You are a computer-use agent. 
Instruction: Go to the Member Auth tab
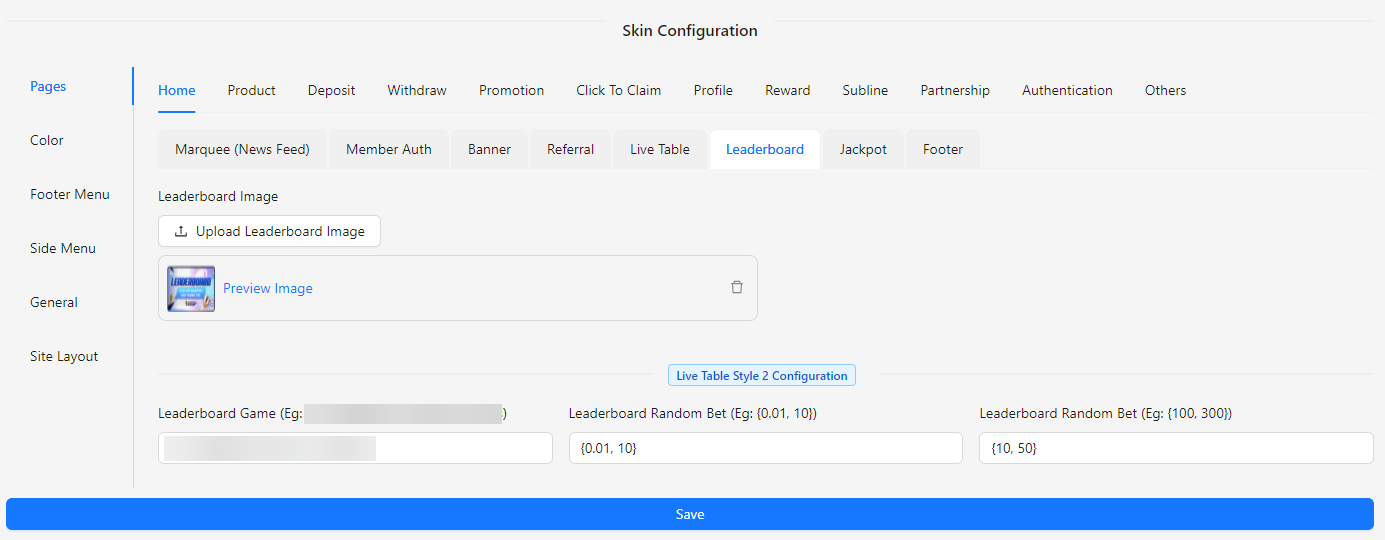389,149
